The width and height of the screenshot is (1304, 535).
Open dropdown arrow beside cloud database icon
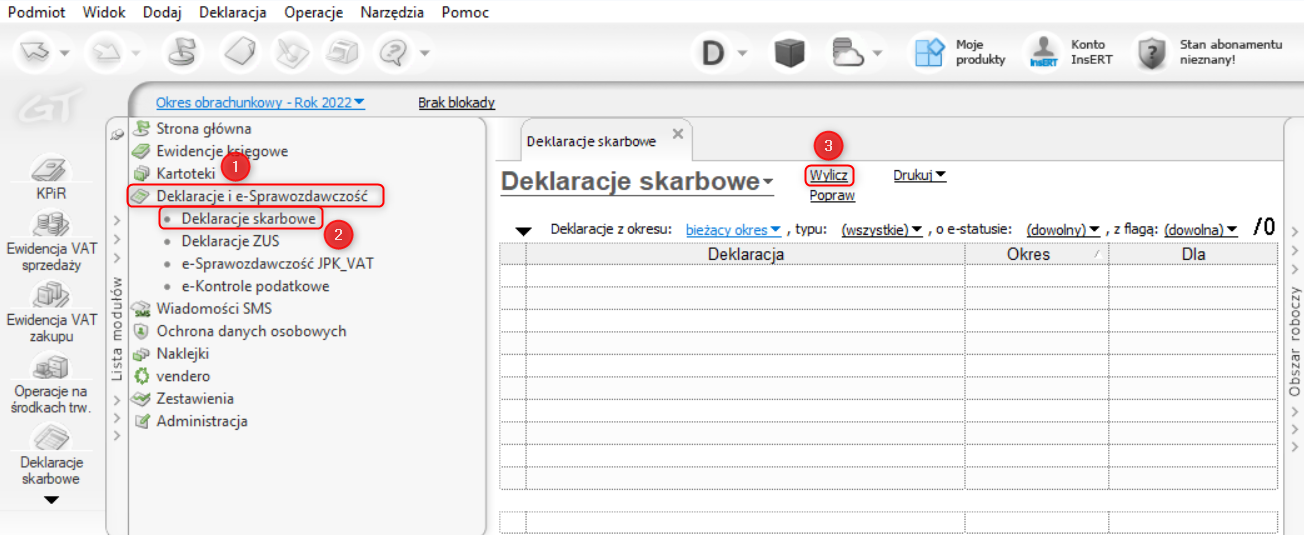[877, 53]
